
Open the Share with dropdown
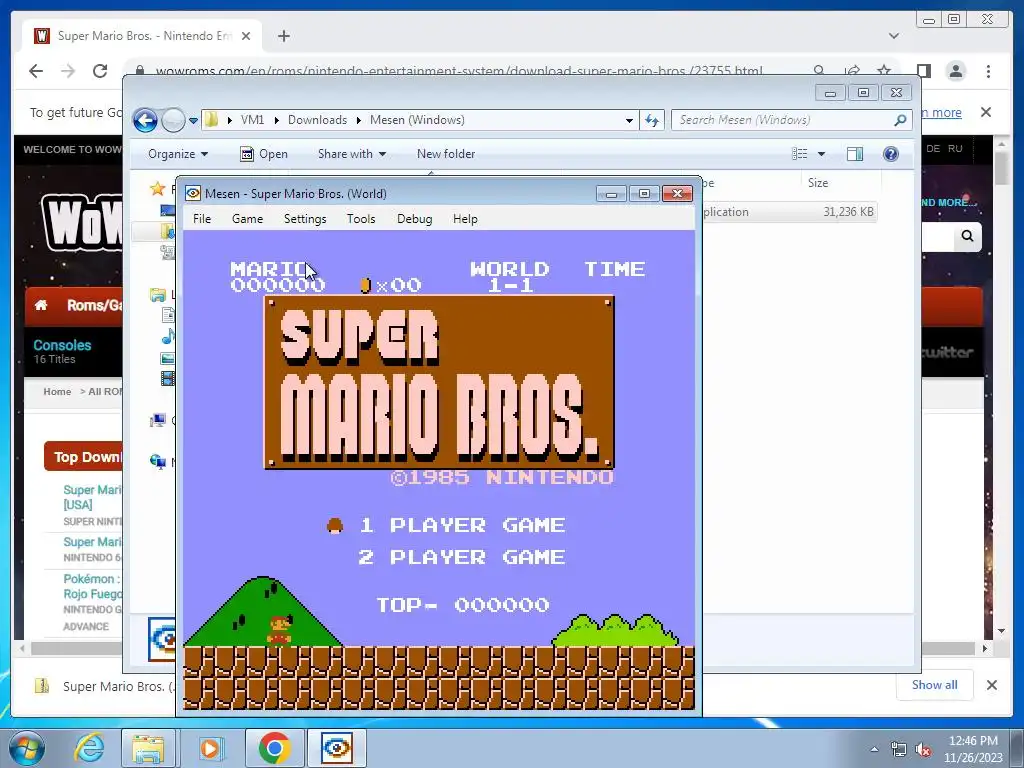[x=351, y=154]
